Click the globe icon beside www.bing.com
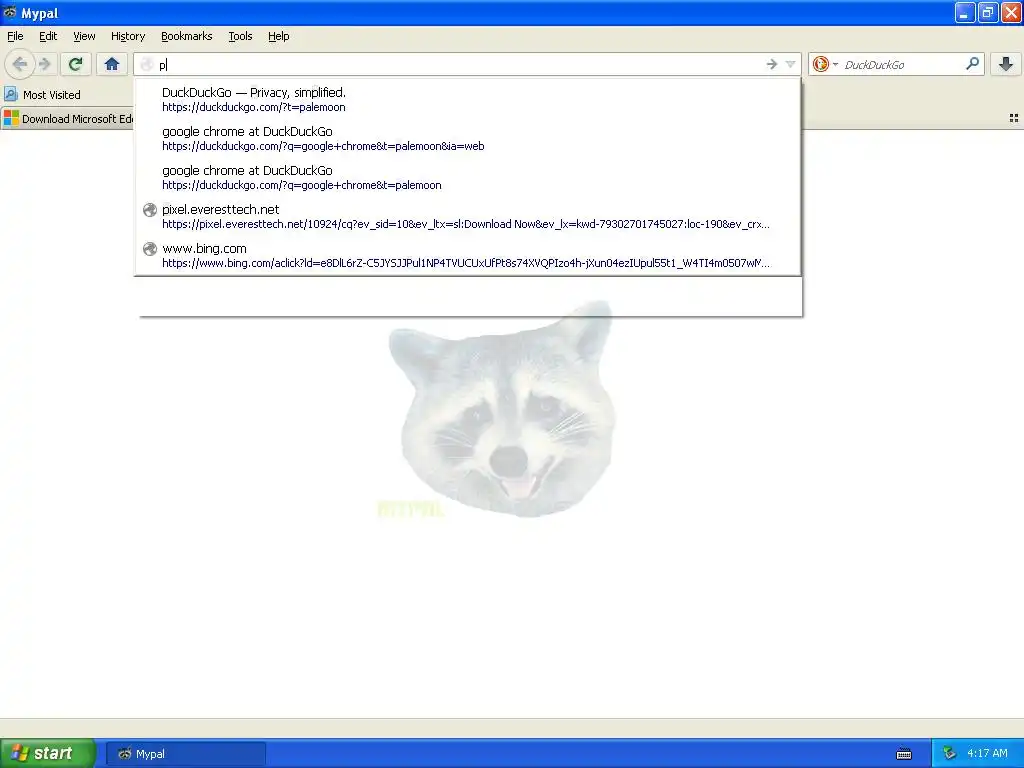The width and height of the screenshot is (1024, 768). pos(150,249)
